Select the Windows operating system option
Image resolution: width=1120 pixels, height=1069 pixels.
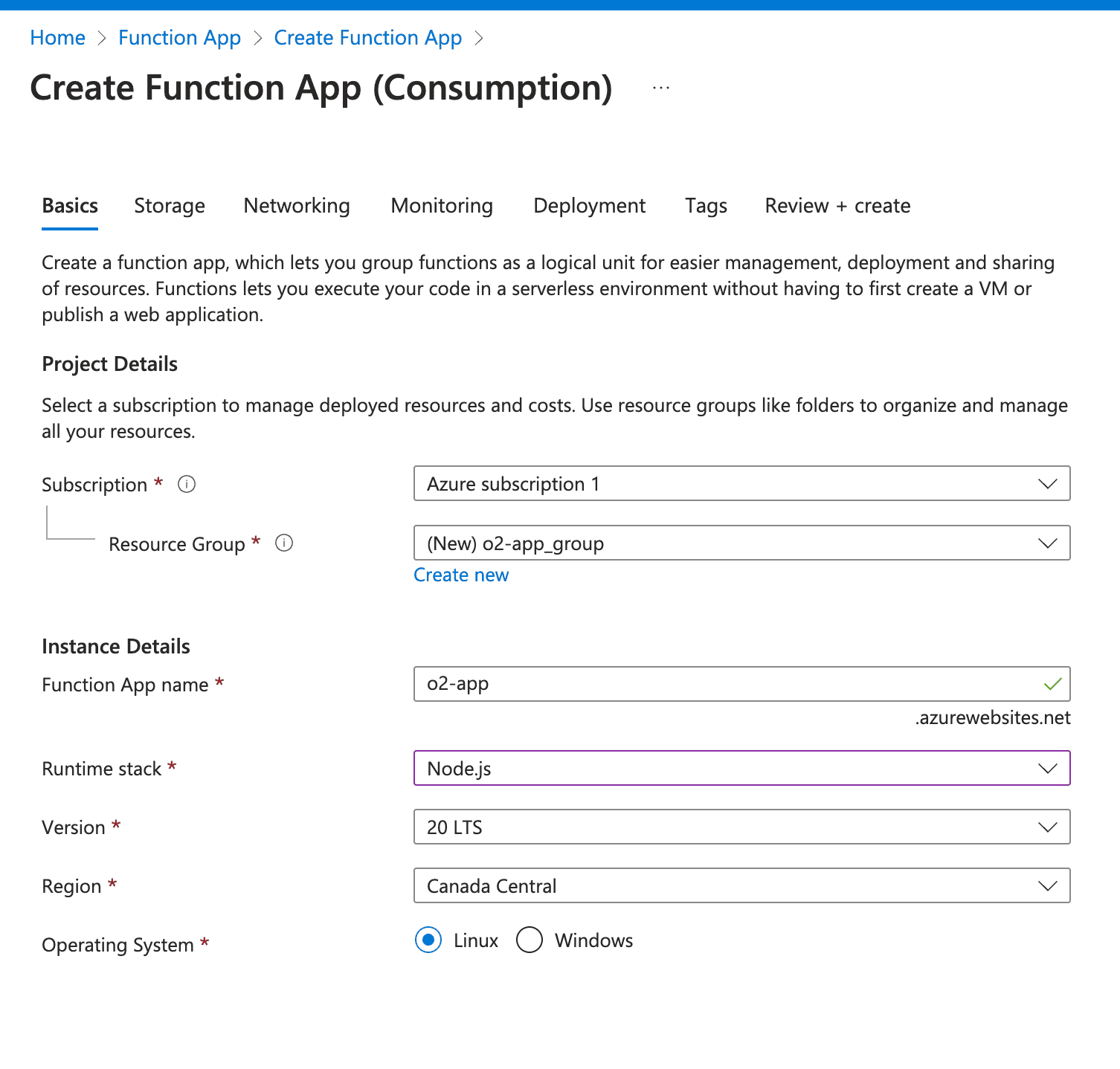pyautogui.click(x=529, y=940)
